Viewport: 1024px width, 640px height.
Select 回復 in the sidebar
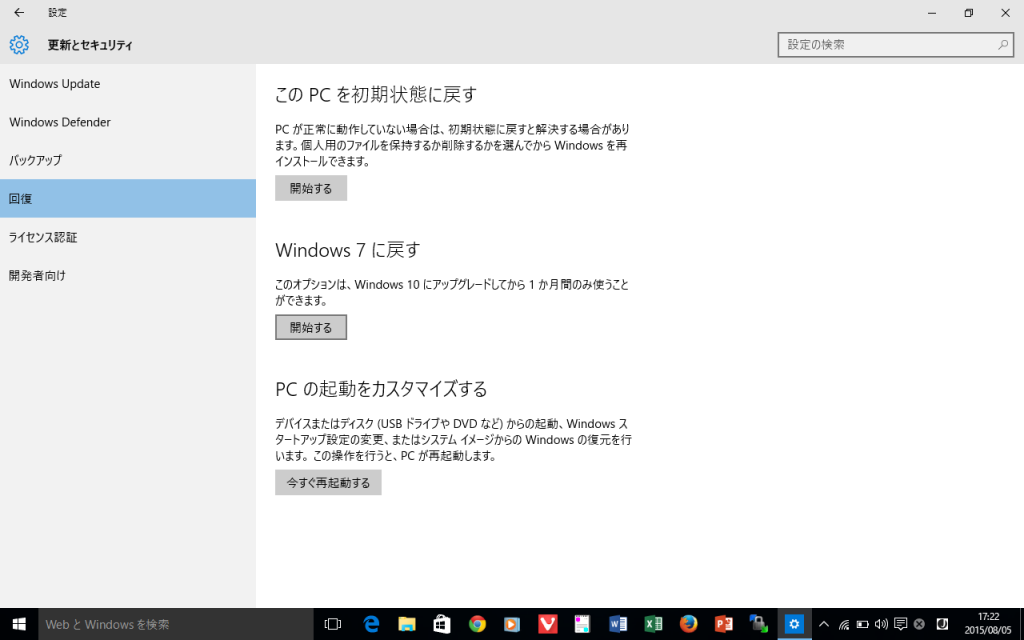tap(127, 199)
